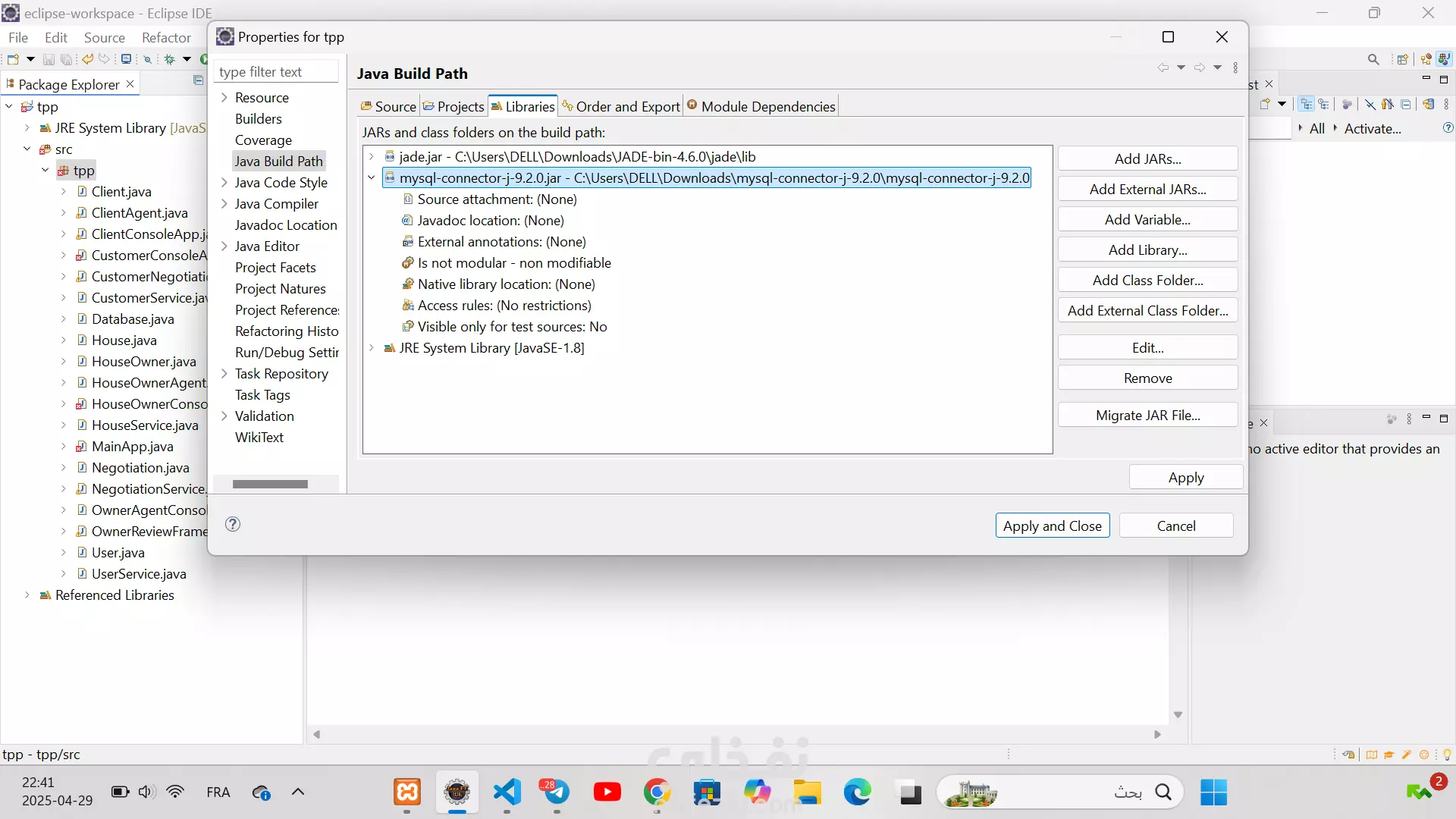Switch to Module Dependencies tab
Screen dimensions: 1456x819
[761, 106]
